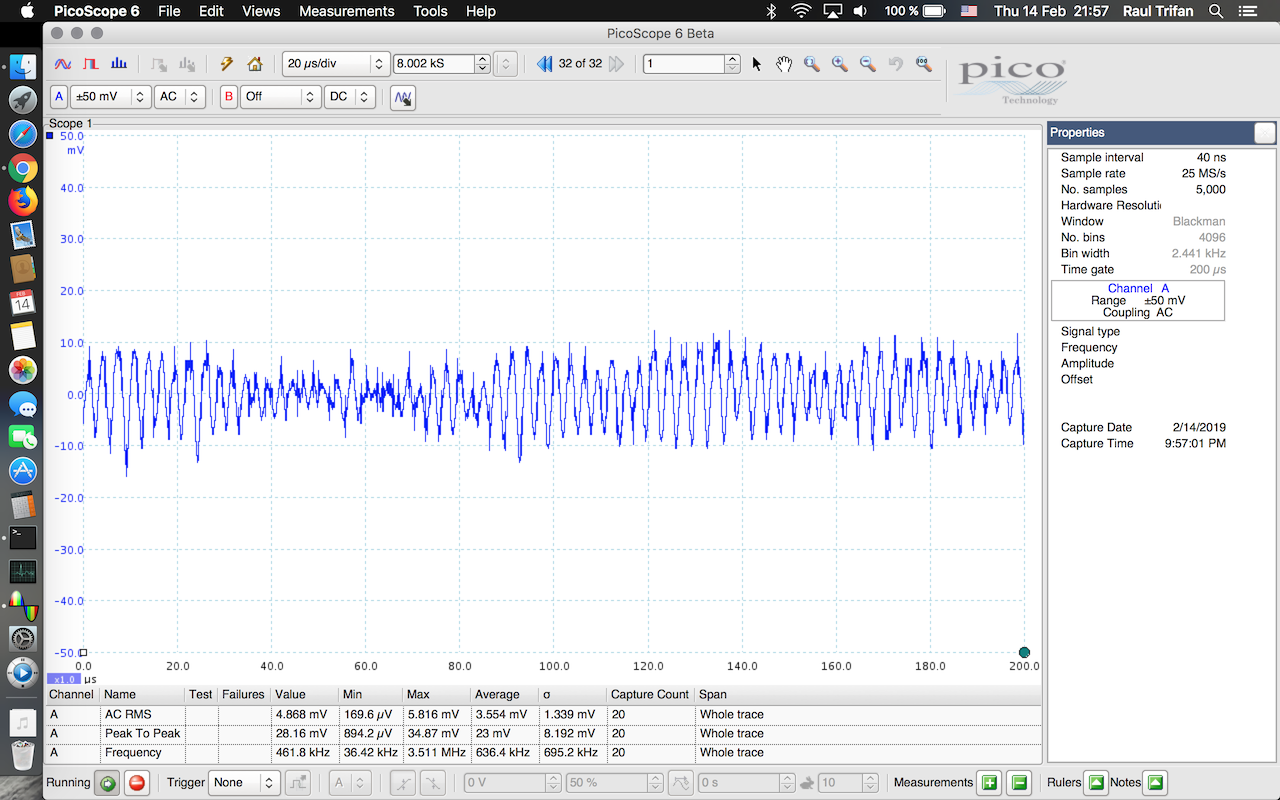The height and width of the screenshot is (800, 1280).
Task: Open Channel B DC coupling dropdown
Action: click(350, 97)
